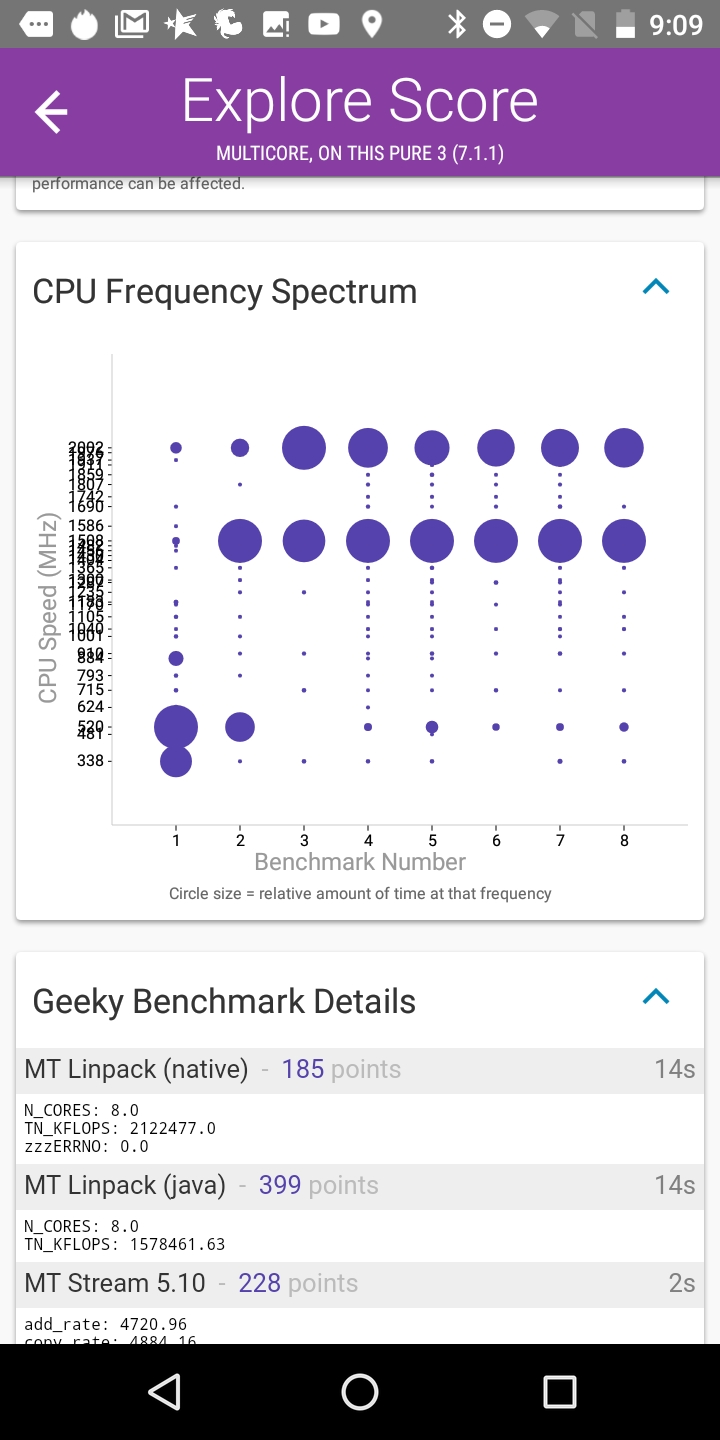720x1440 pixels.
Task: Tap the largest top bubble for benchmark 3
Action: 304,448
